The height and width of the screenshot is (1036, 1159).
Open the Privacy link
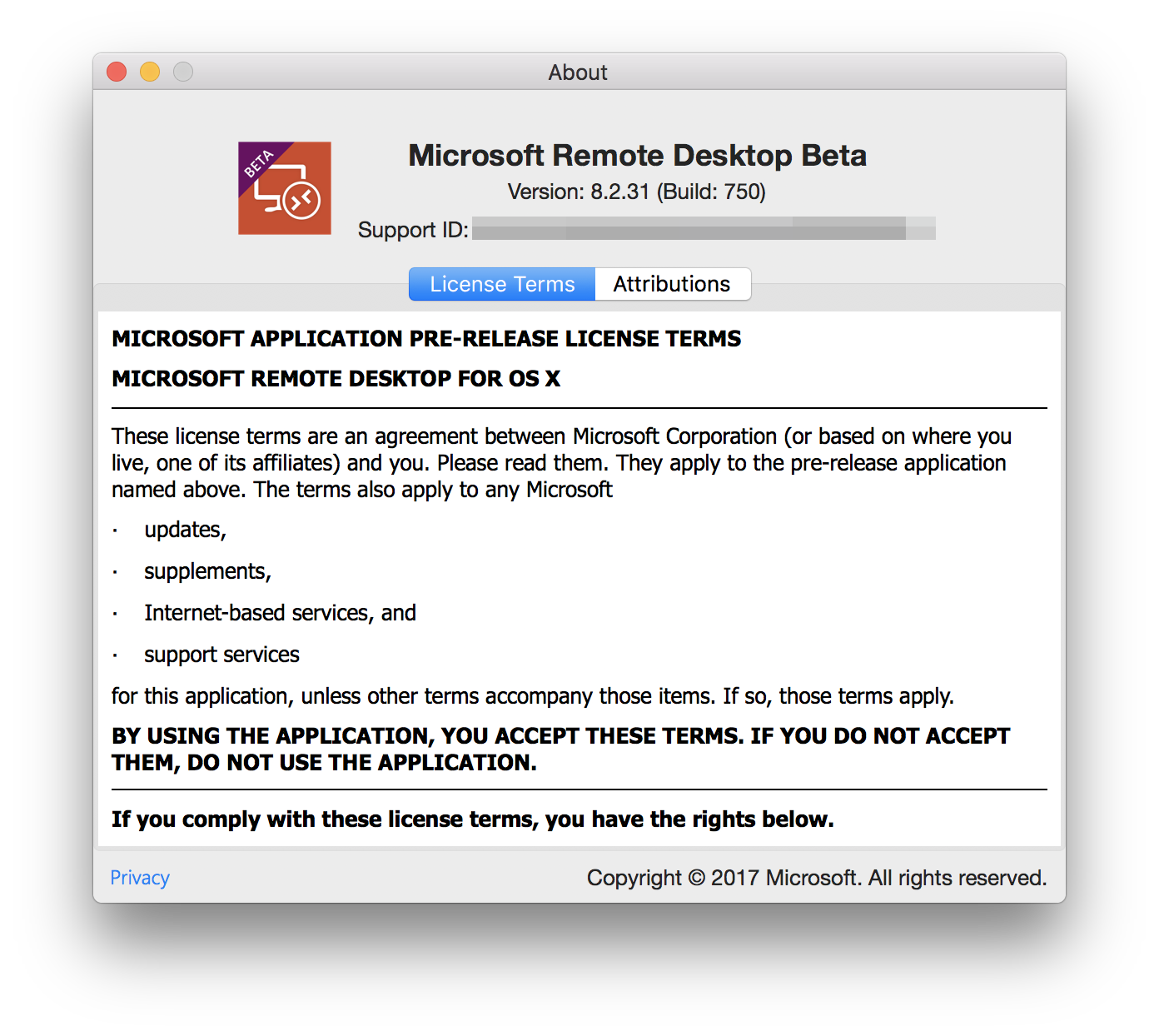(x=140, y=878)
